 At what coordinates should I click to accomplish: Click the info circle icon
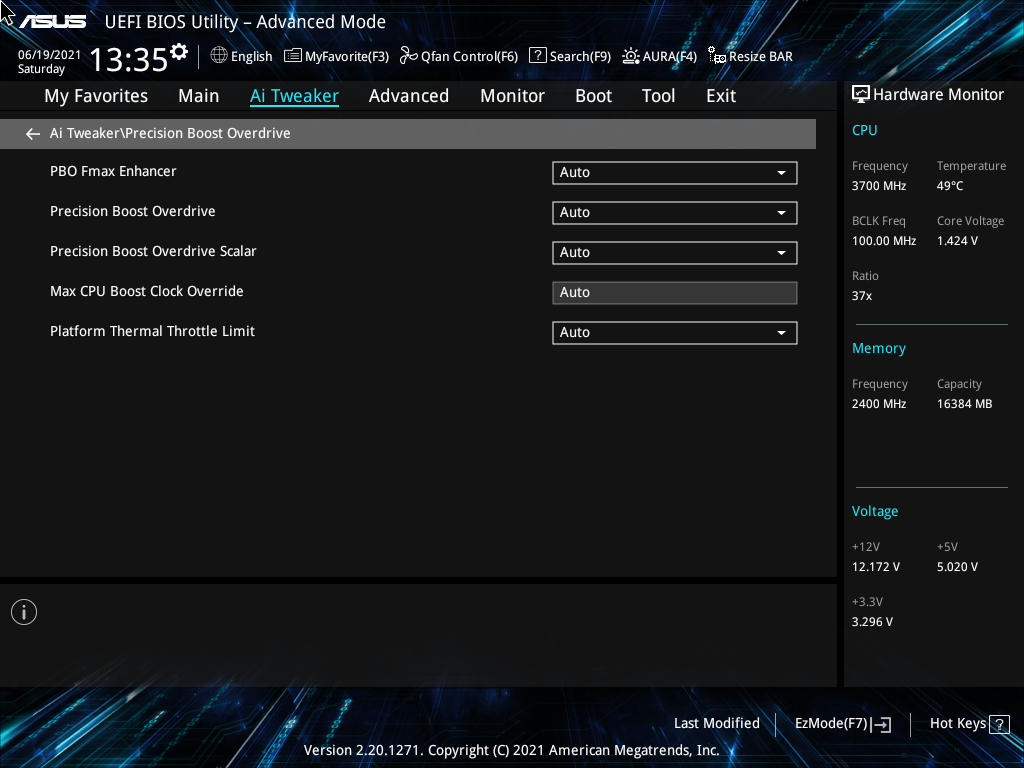point(23,611)
